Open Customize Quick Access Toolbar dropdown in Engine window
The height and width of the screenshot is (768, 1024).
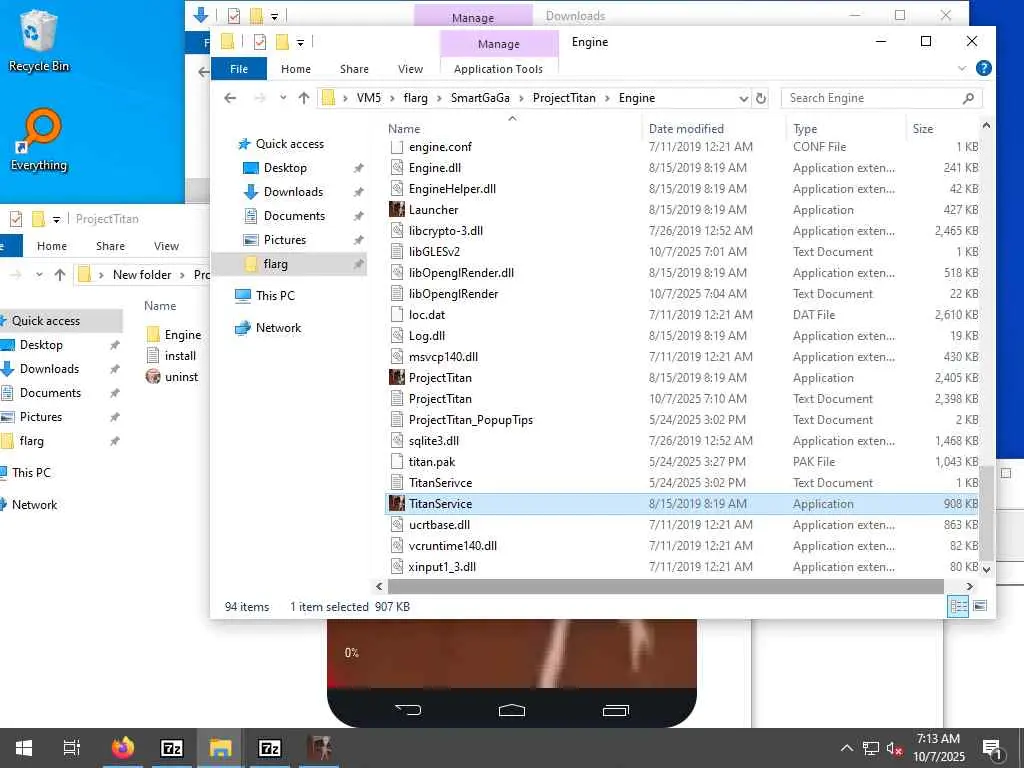[300, 43]
